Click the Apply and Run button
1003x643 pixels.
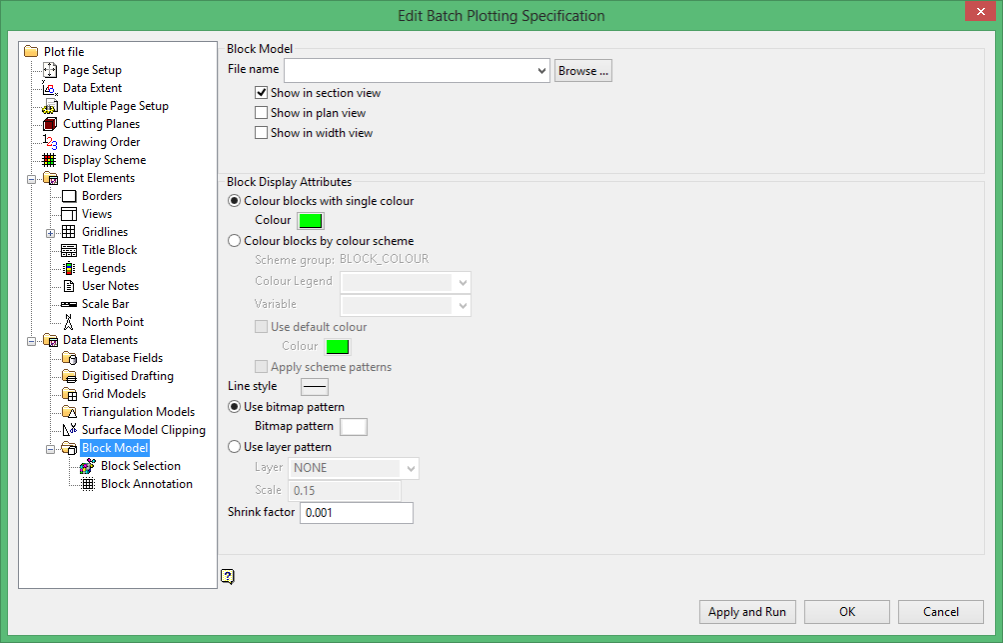point(747,612)
